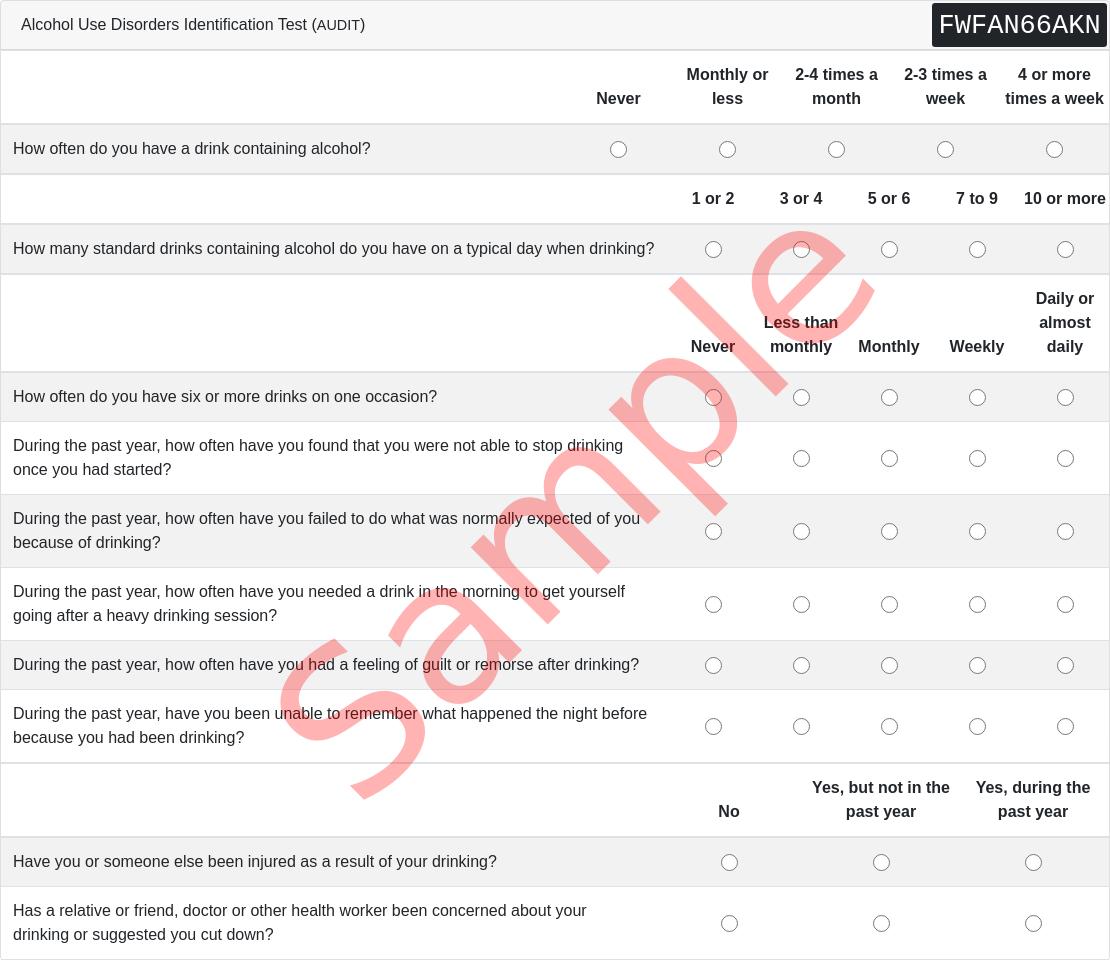
Task: Choose 'Monthly' for feeling of guilt or remorse
Action: coord(889,665)
